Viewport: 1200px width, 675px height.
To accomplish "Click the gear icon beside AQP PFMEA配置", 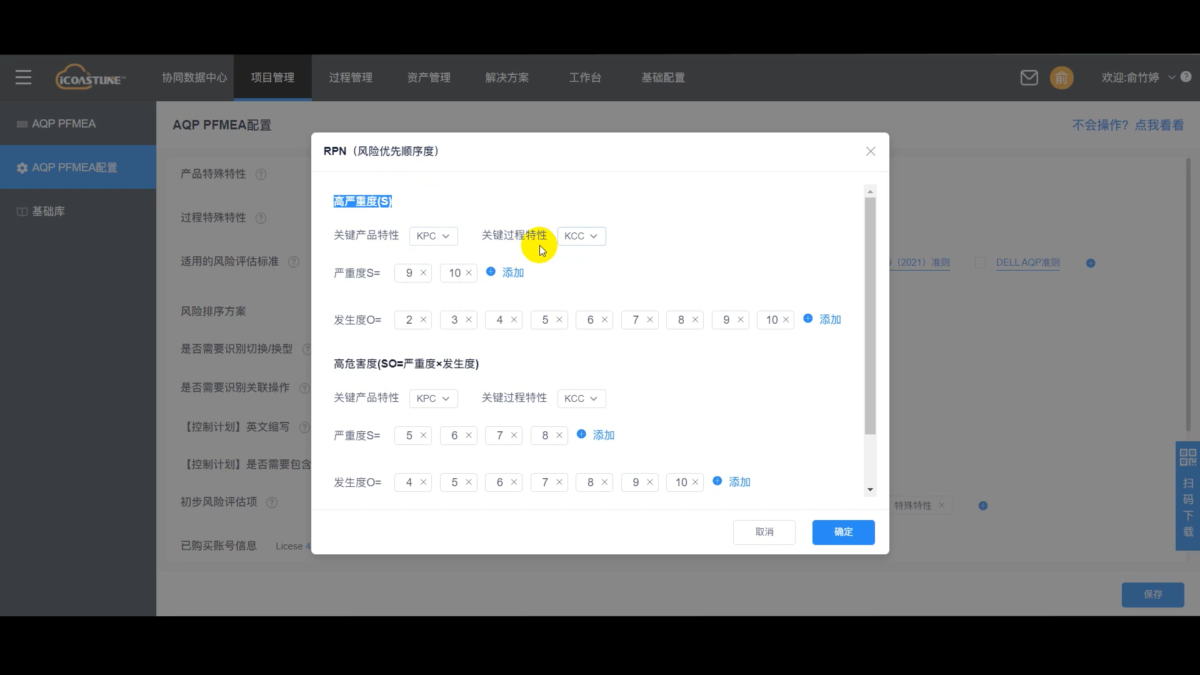I will point(22,168).
